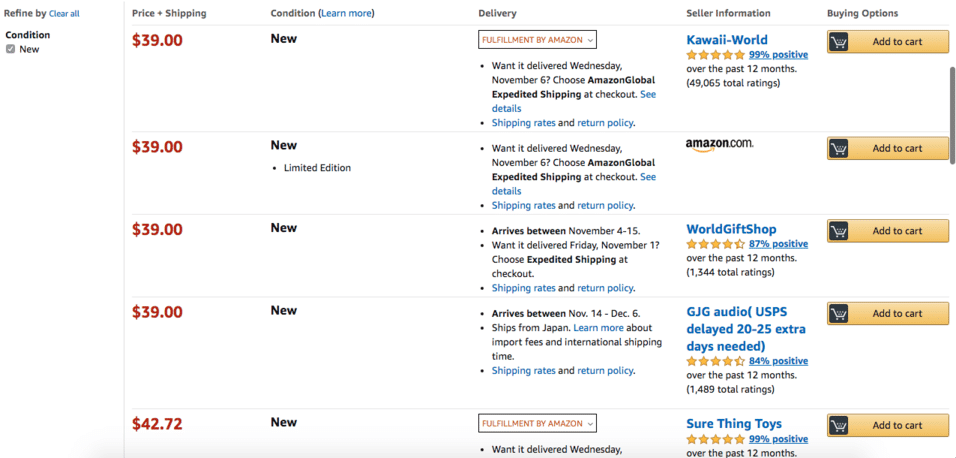Click Kawaii-World's star rating icons
Viewport: 956px width, 458px height.
click(716, 55)
